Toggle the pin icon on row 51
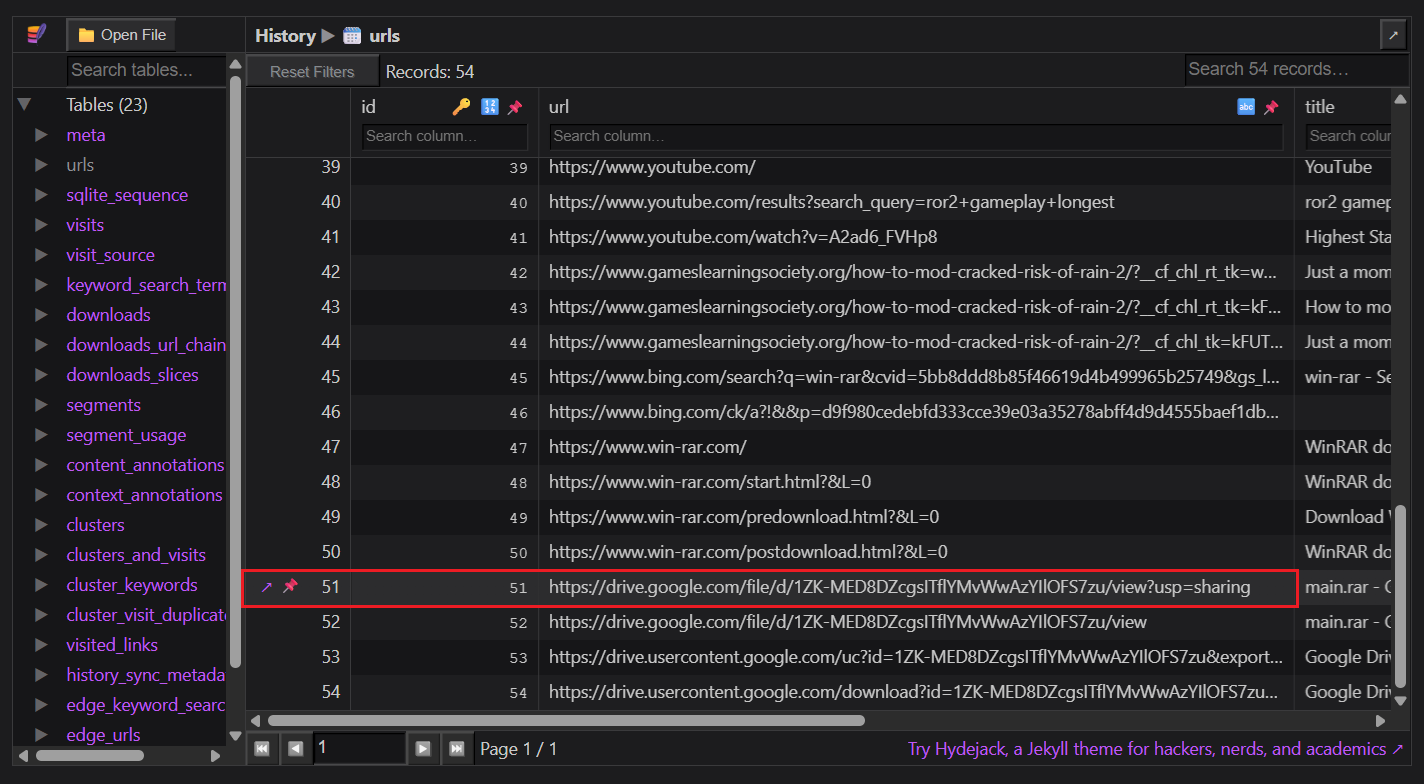 (x=290, y=587)
